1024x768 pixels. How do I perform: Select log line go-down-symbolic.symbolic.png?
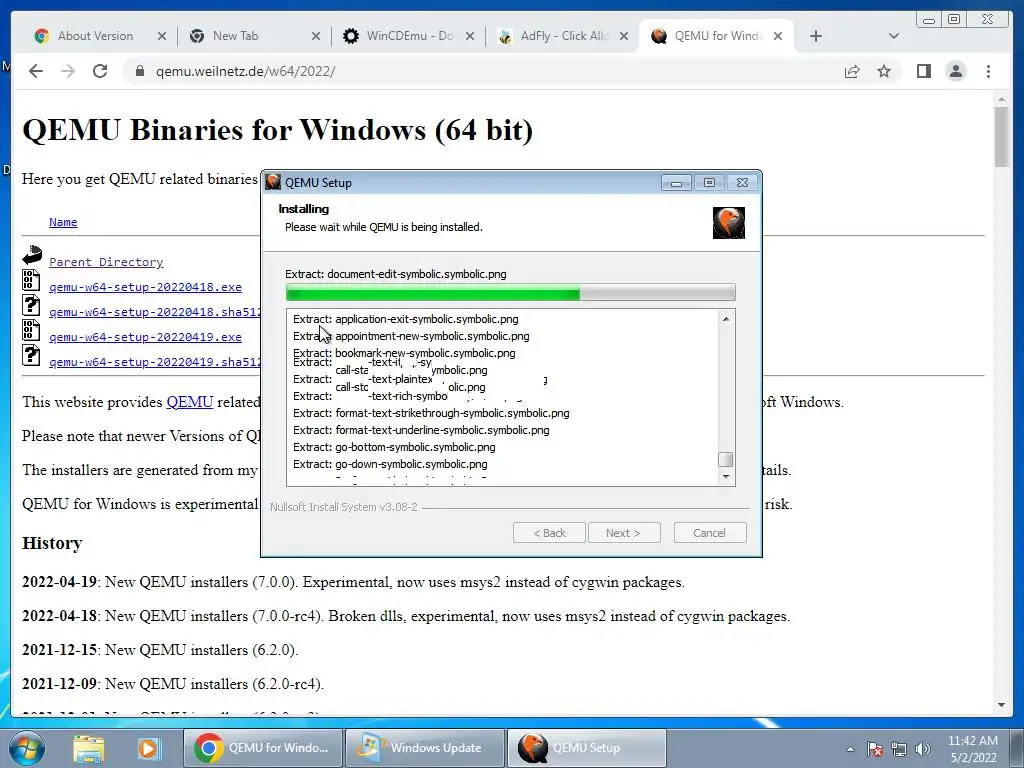point(390,464)
